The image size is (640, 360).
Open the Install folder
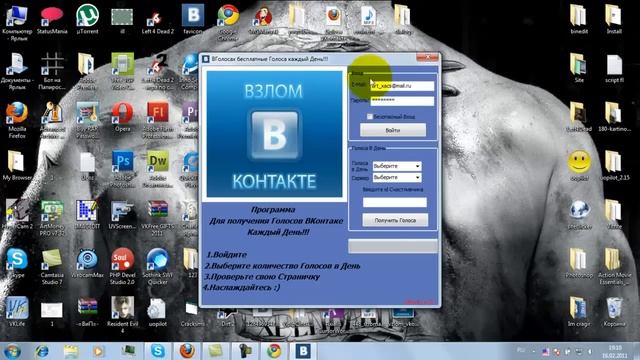click(613, 19)
